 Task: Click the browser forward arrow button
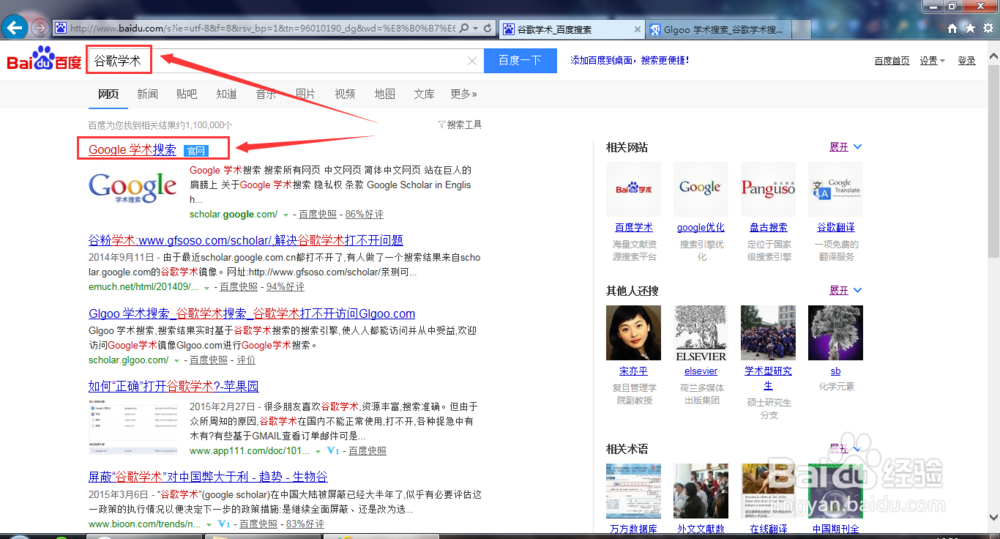[40, 28]
